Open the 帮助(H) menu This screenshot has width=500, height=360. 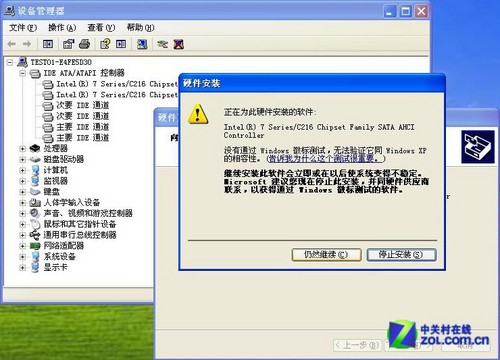[140, 28]
